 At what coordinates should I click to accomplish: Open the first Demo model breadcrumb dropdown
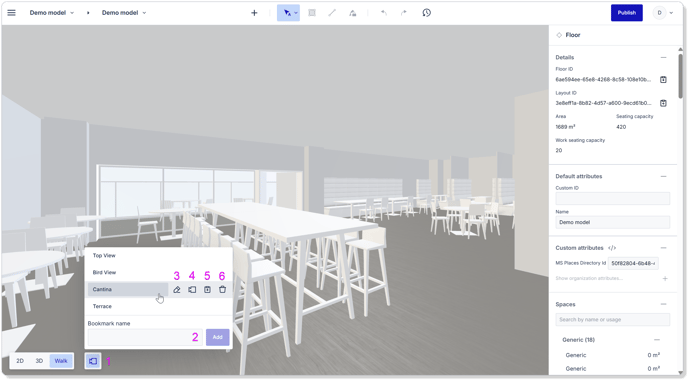(52, 13)
